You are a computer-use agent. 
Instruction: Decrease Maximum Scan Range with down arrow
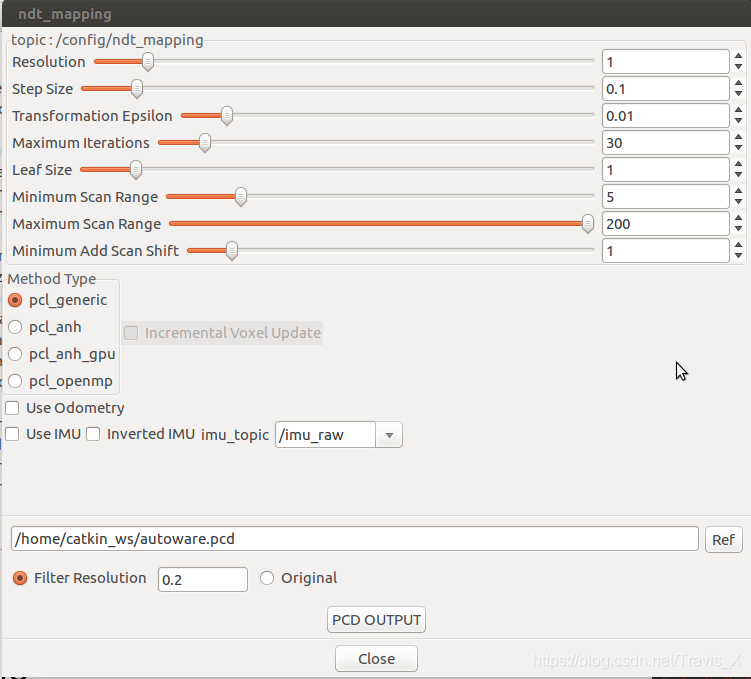[x=739, y=228]
